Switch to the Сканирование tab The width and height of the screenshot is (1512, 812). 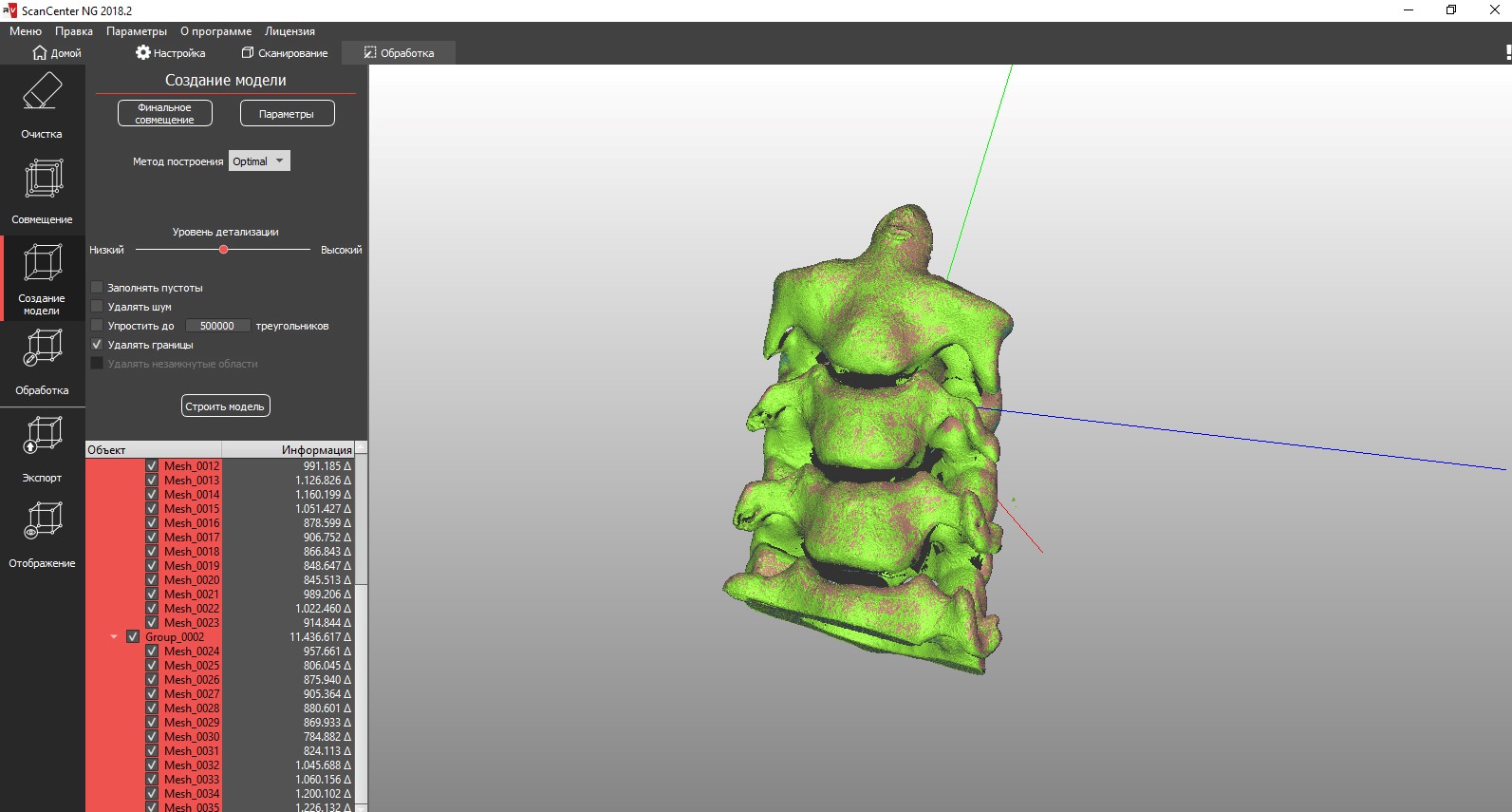point(285,53)
